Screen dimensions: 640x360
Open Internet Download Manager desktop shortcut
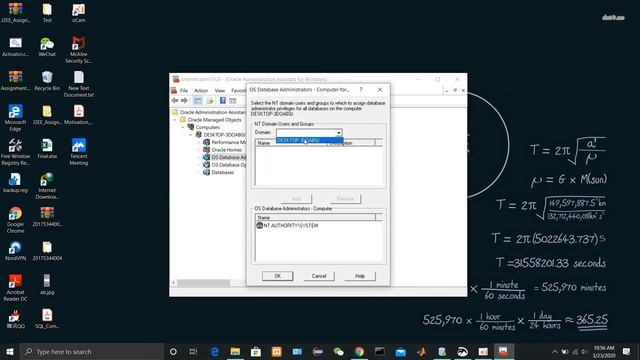[47, 186]
